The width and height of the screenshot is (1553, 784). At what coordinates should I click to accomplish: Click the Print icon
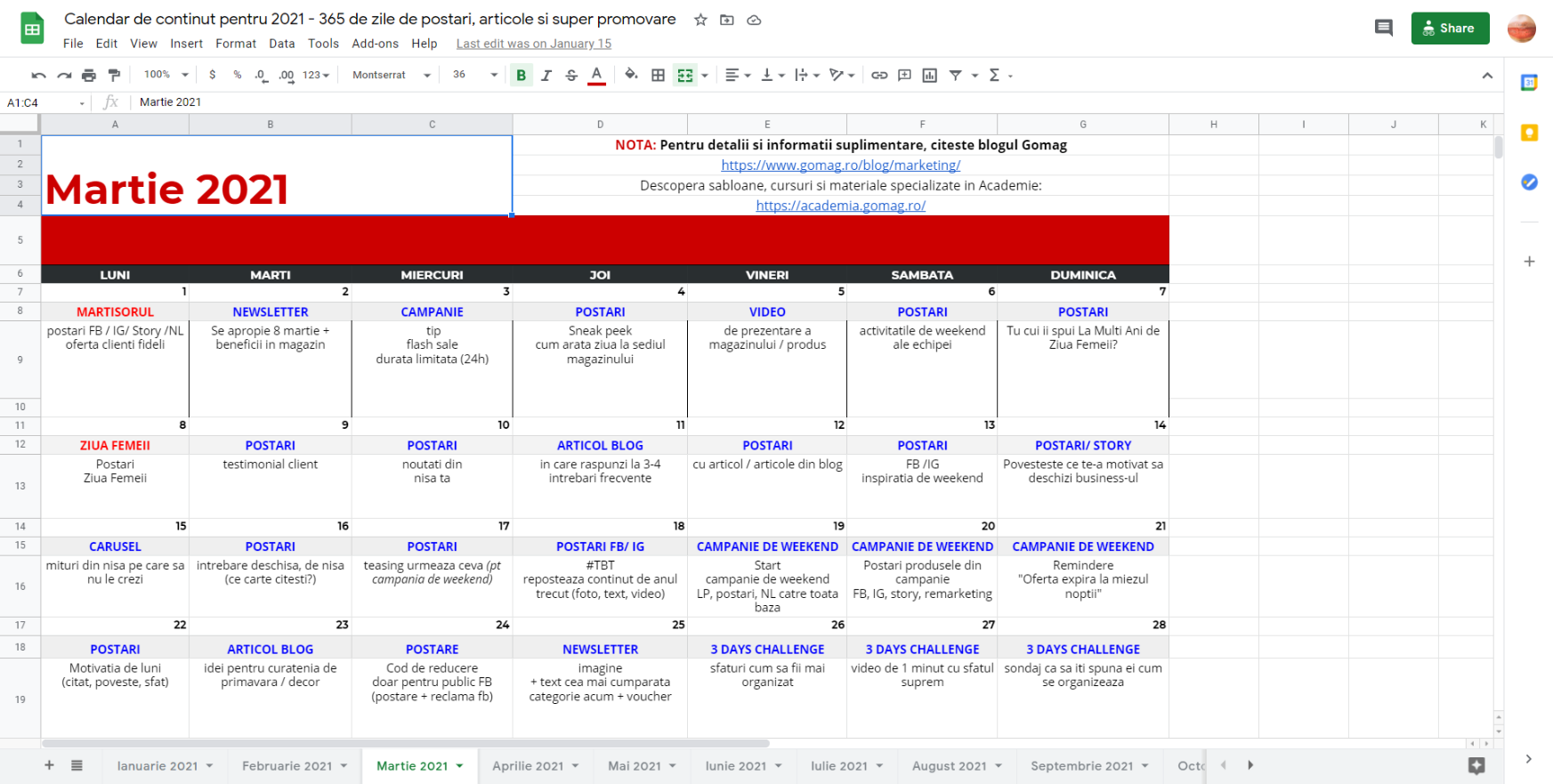(x=89, y=76)
